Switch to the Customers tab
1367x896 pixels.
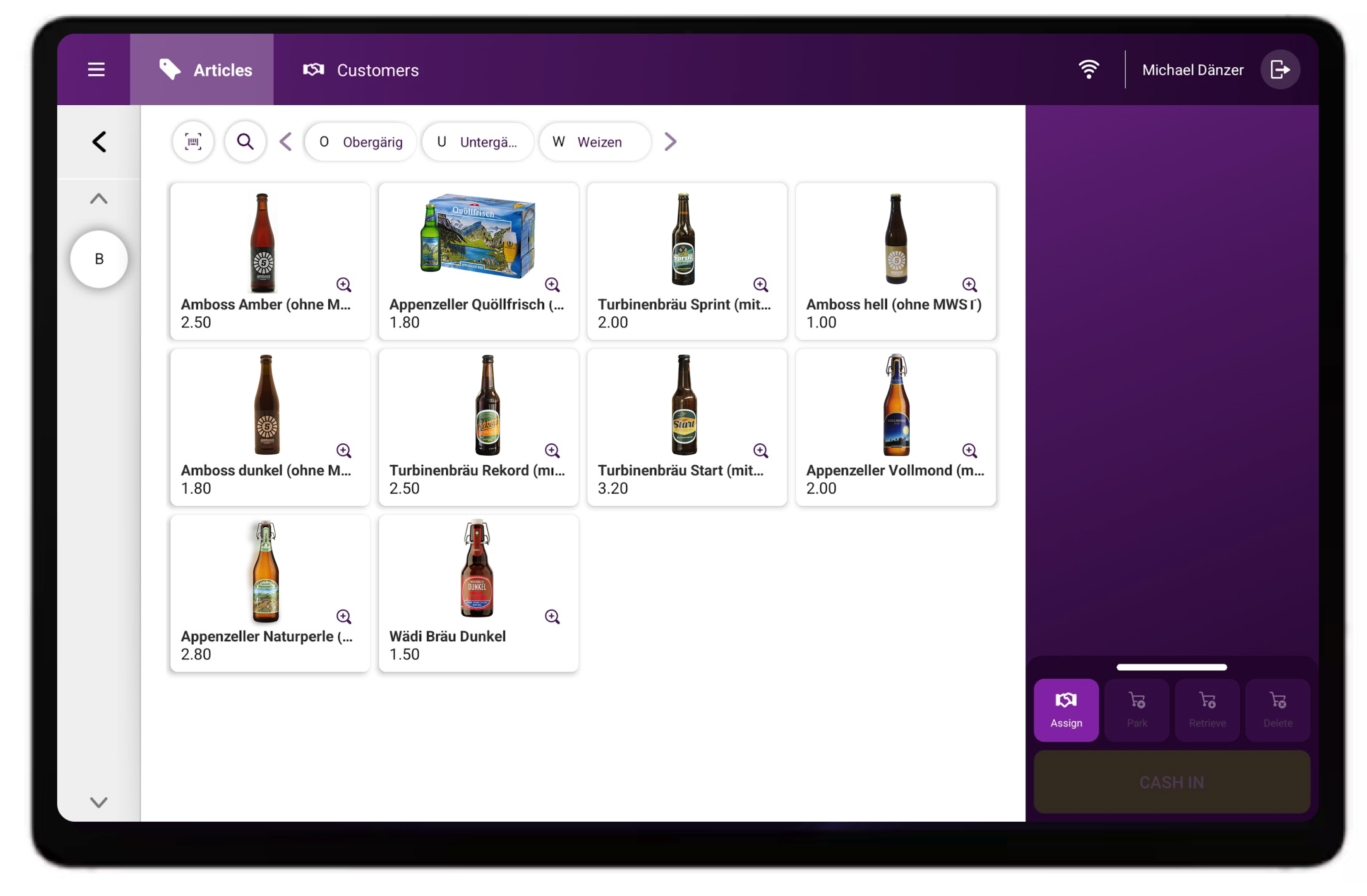361,70
